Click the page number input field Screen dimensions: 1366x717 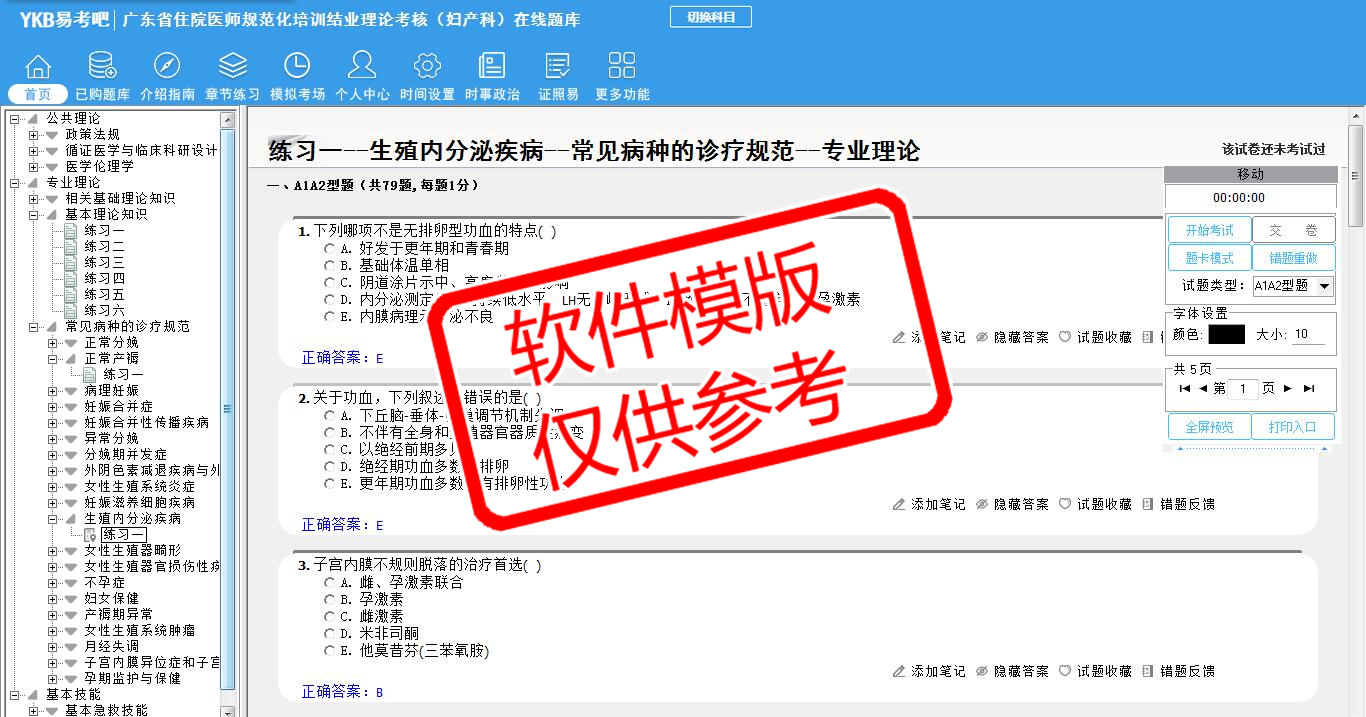click(x=1242, y=388)
